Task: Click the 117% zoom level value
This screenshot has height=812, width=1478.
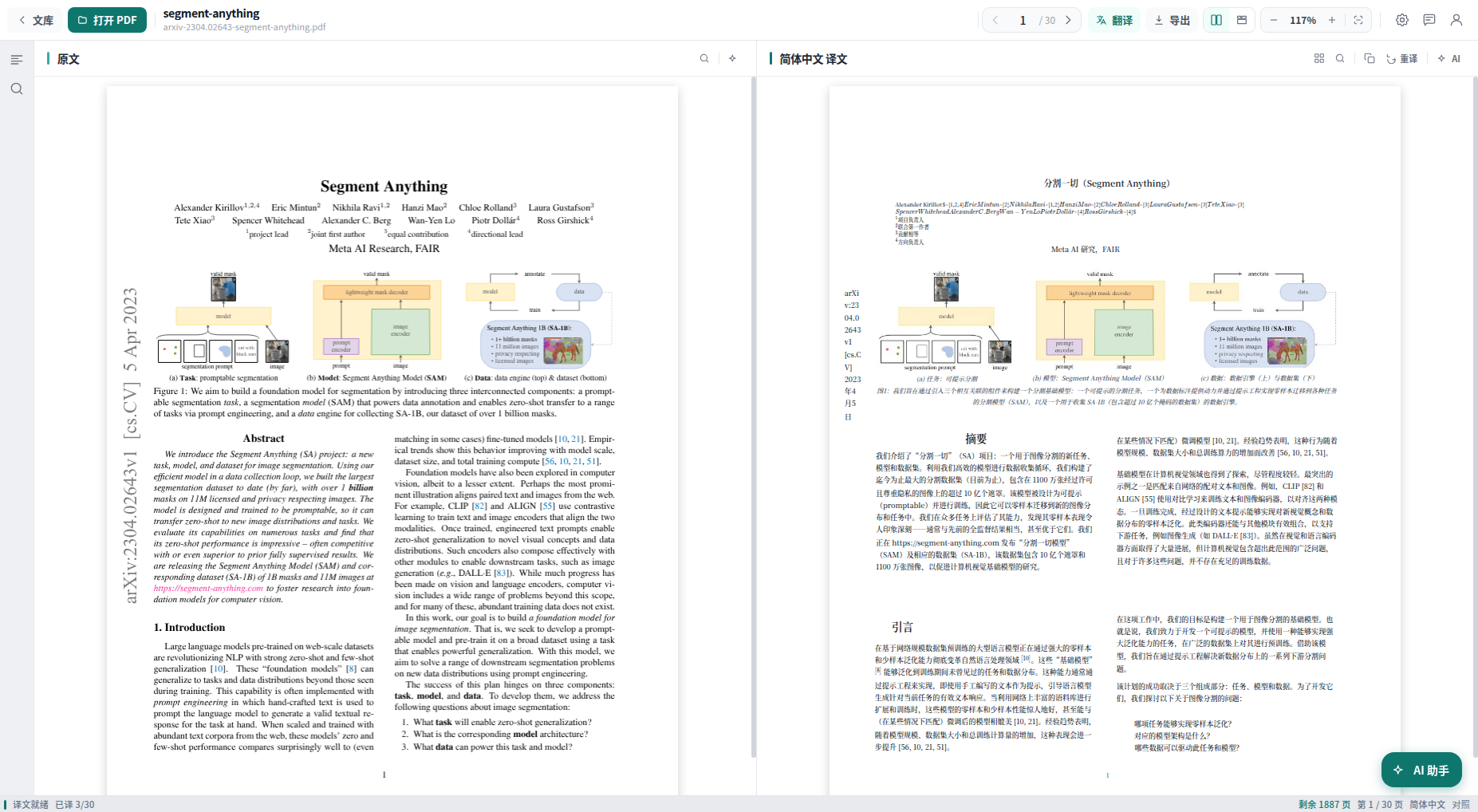Action: (x=1303, y=20)
